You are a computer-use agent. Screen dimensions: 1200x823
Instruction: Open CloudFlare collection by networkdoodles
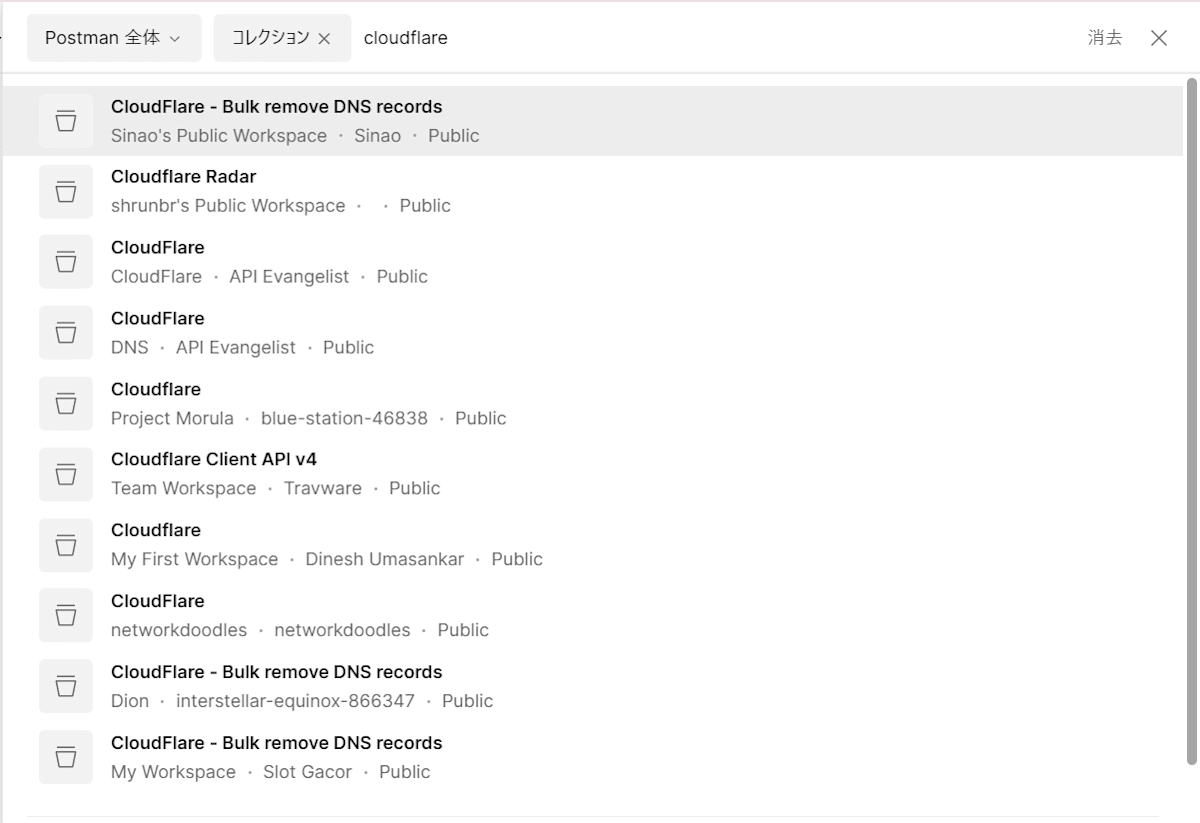(x=592, y=616)
